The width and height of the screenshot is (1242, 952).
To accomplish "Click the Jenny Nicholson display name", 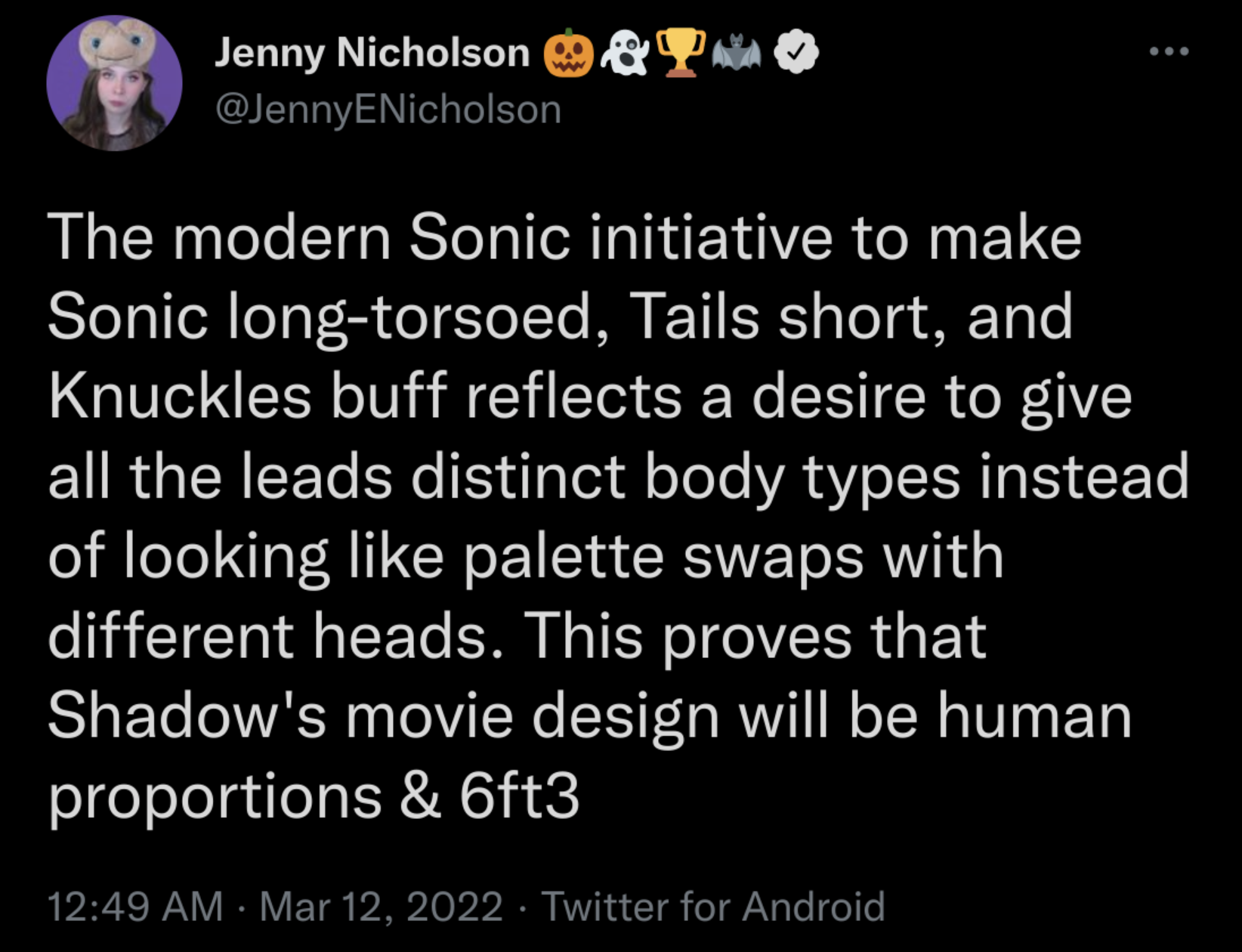I will [x=372, y=53].
